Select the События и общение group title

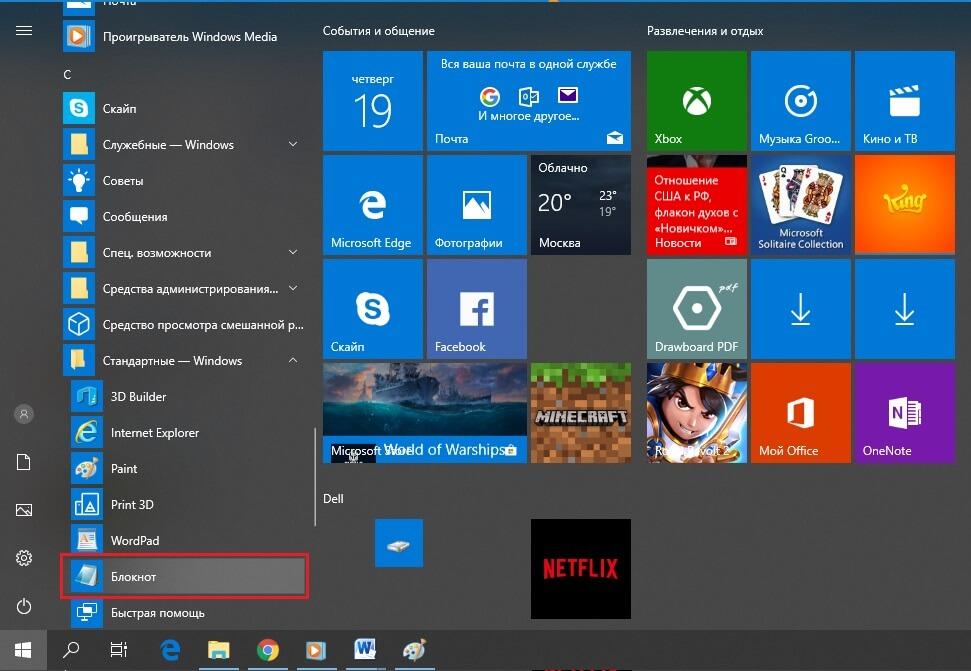(x=378, y=31)
